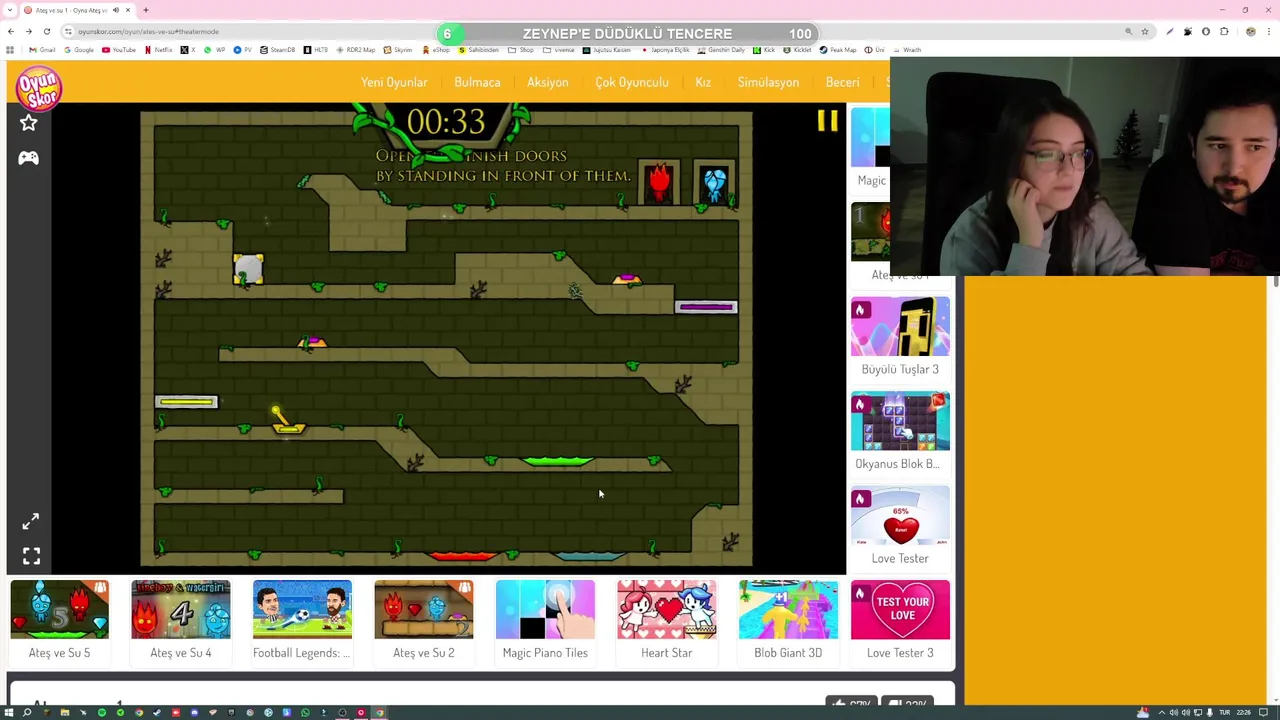Open the Windows Start button

9,712
